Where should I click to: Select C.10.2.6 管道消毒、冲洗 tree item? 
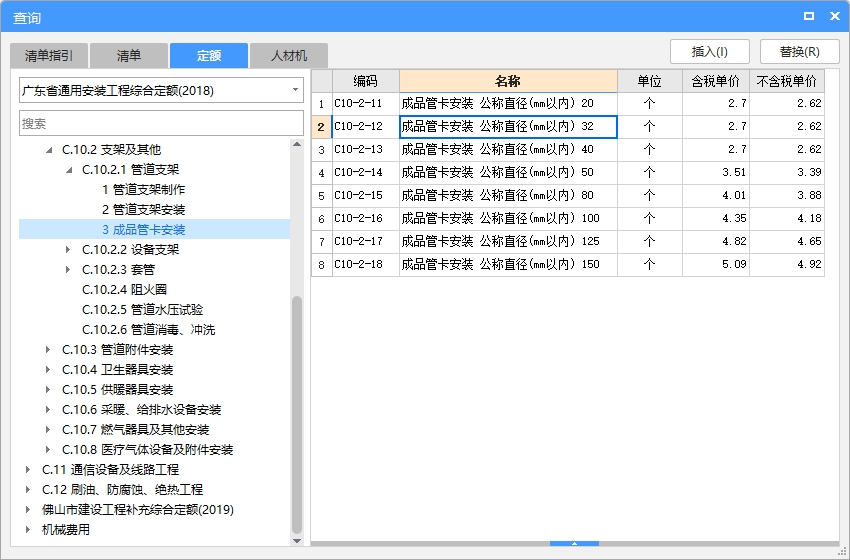(x=149, y=330)
